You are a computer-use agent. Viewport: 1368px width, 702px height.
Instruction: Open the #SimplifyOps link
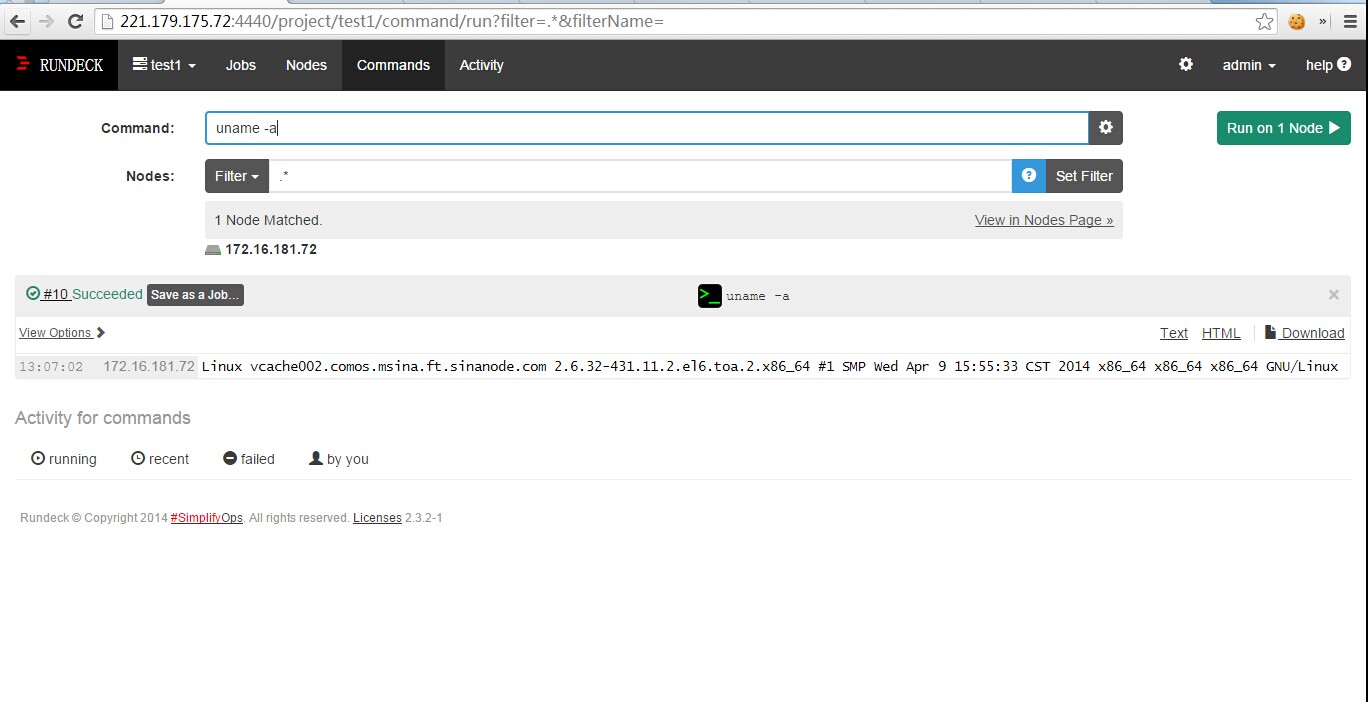click(x=206, y=518)
